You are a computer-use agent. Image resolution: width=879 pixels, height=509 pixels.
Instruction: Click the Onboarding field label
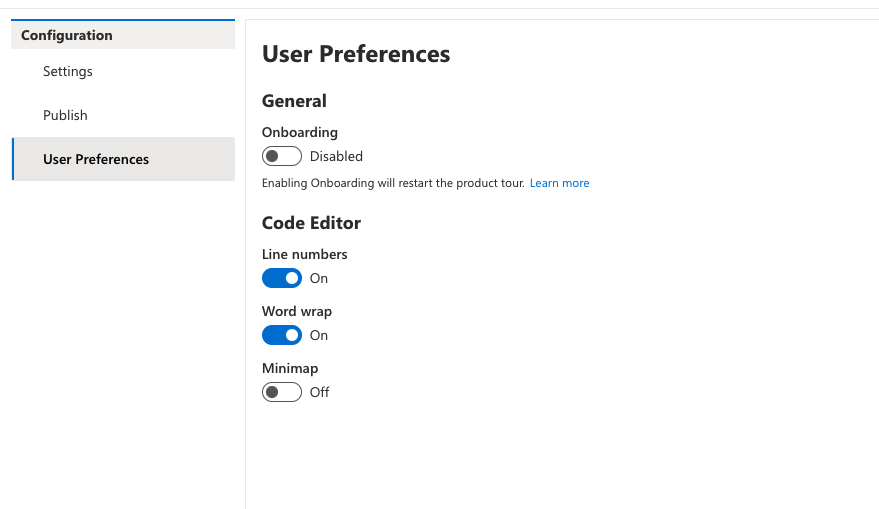[300, 132]
